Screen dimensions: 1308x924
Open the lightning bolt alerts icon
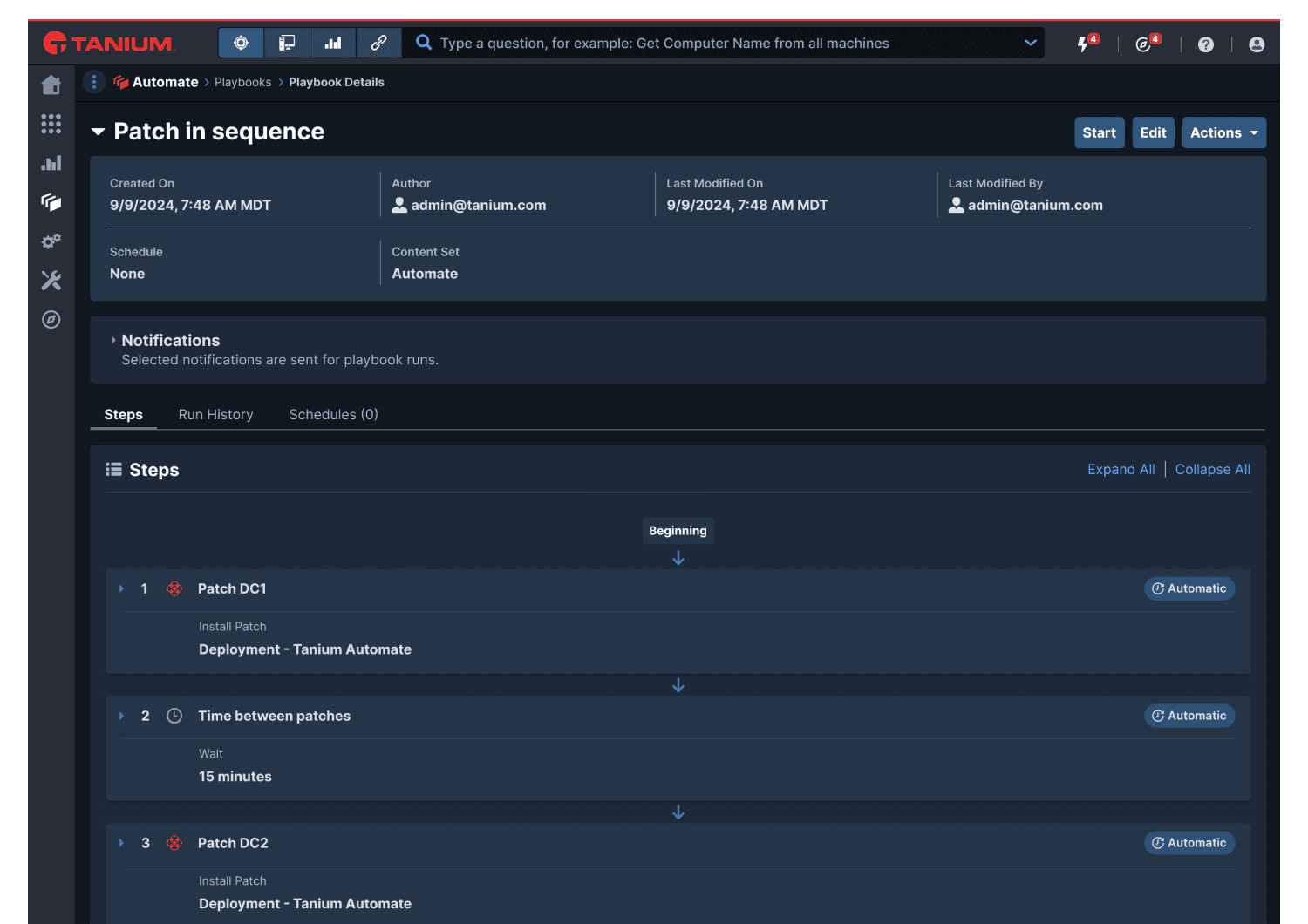[1086, 43]
